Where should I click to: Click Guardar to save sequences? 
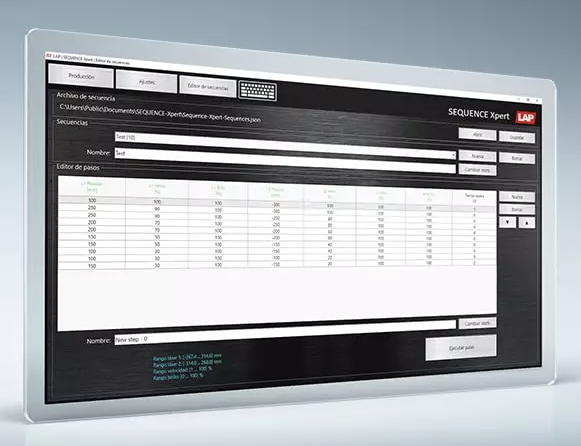tap(517, 137)
